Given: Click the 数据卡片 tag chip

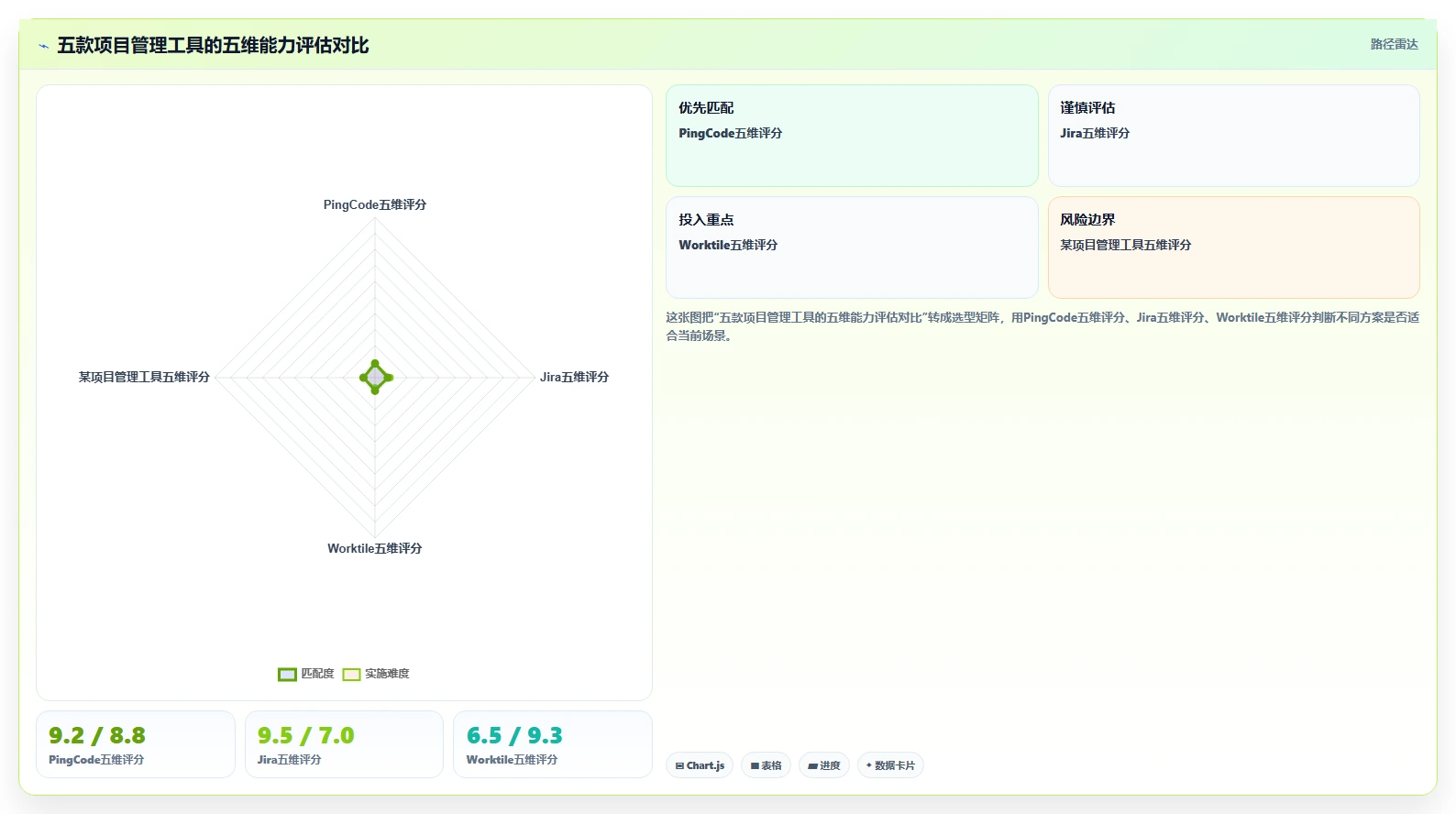Looking at the screenshot, I should coord(890,765).
